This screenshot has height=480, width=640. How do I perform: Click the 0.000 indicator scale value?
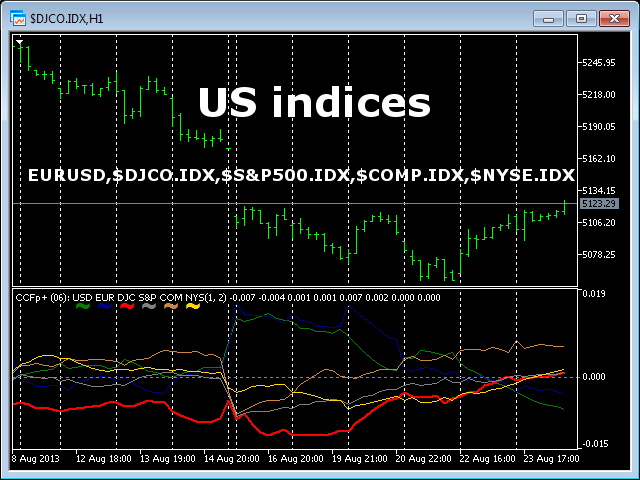(x=594, y=377)
